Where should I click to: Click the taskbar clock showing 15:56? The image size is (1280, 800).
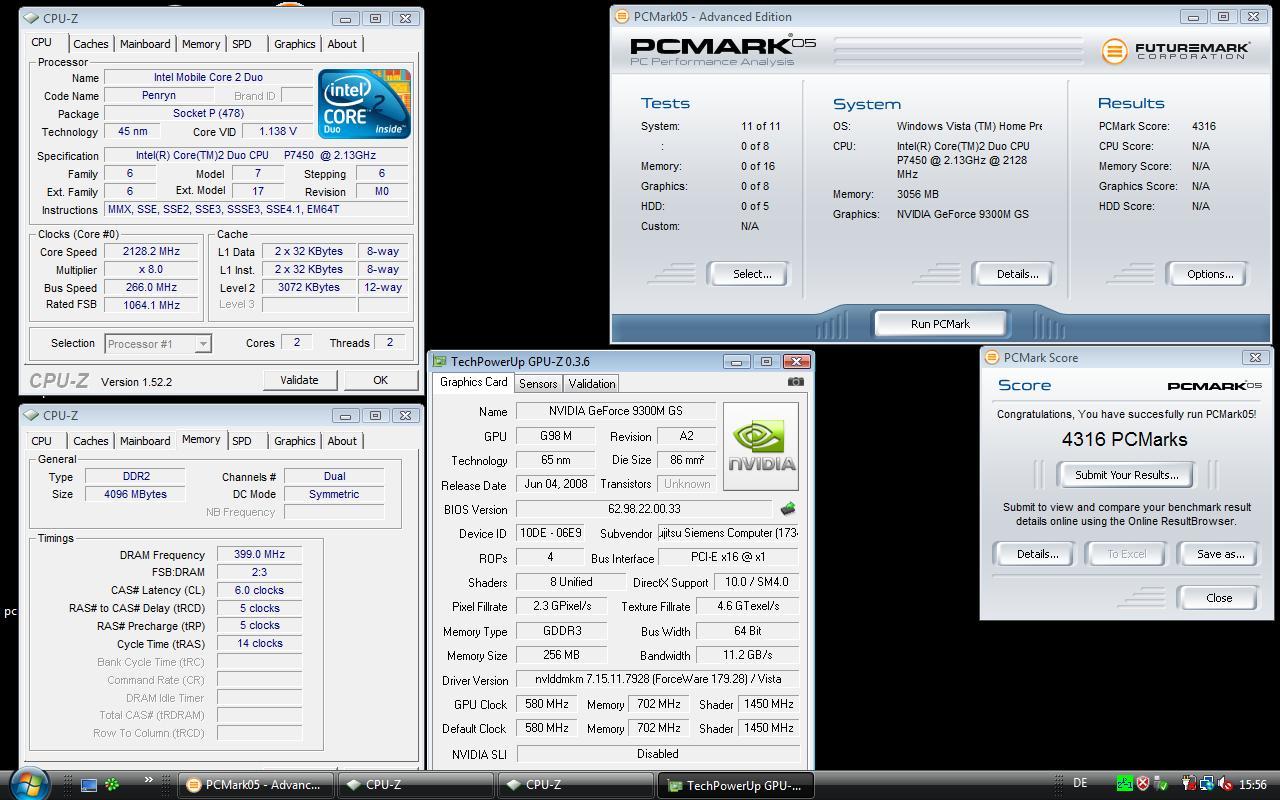(1252, 785)
